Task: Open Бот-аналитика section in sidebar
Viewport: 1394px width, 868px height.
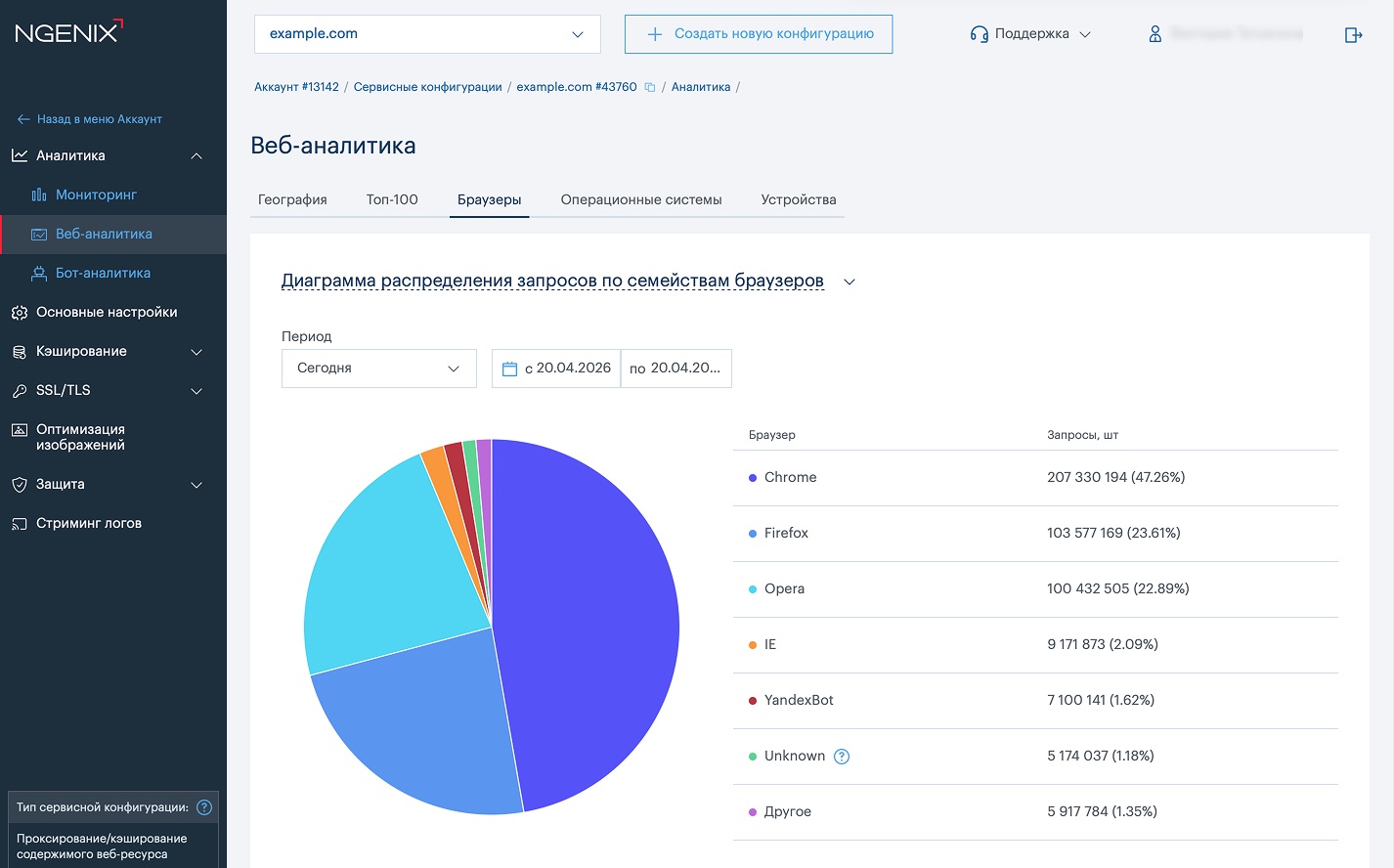Action: [103, 274]
